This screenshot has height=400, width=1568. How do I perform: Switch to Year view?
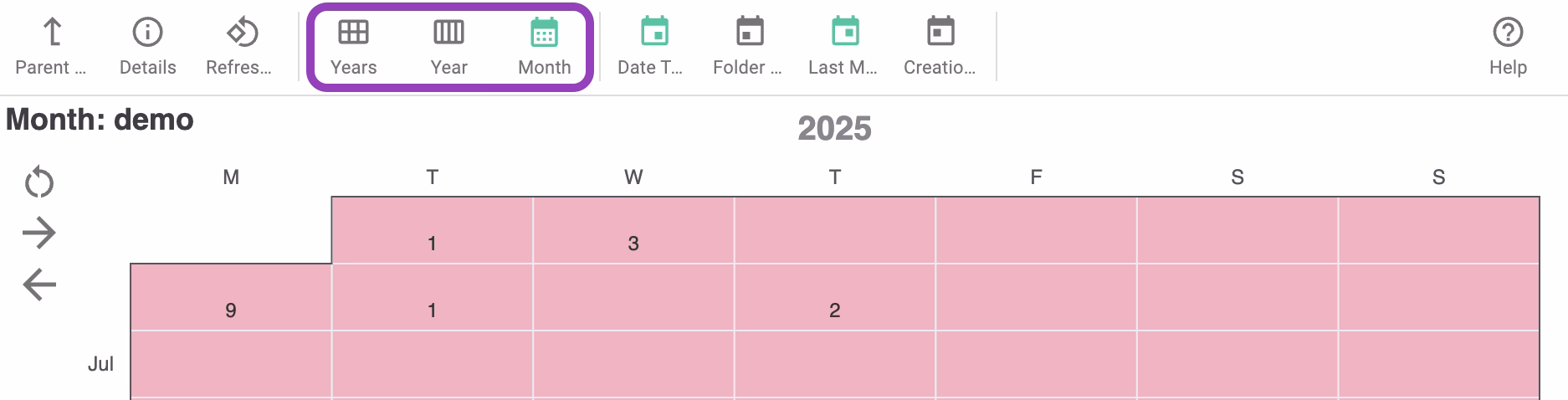point(448,46)
